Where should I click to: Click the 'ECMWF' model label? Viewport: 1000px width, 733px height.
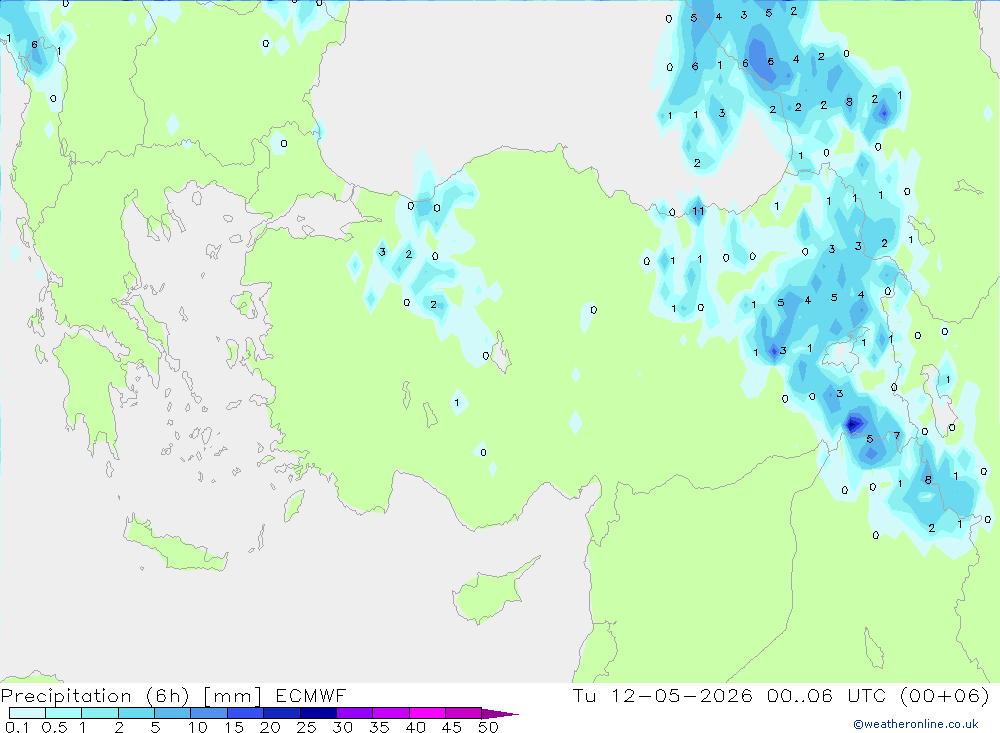[311, 695]
